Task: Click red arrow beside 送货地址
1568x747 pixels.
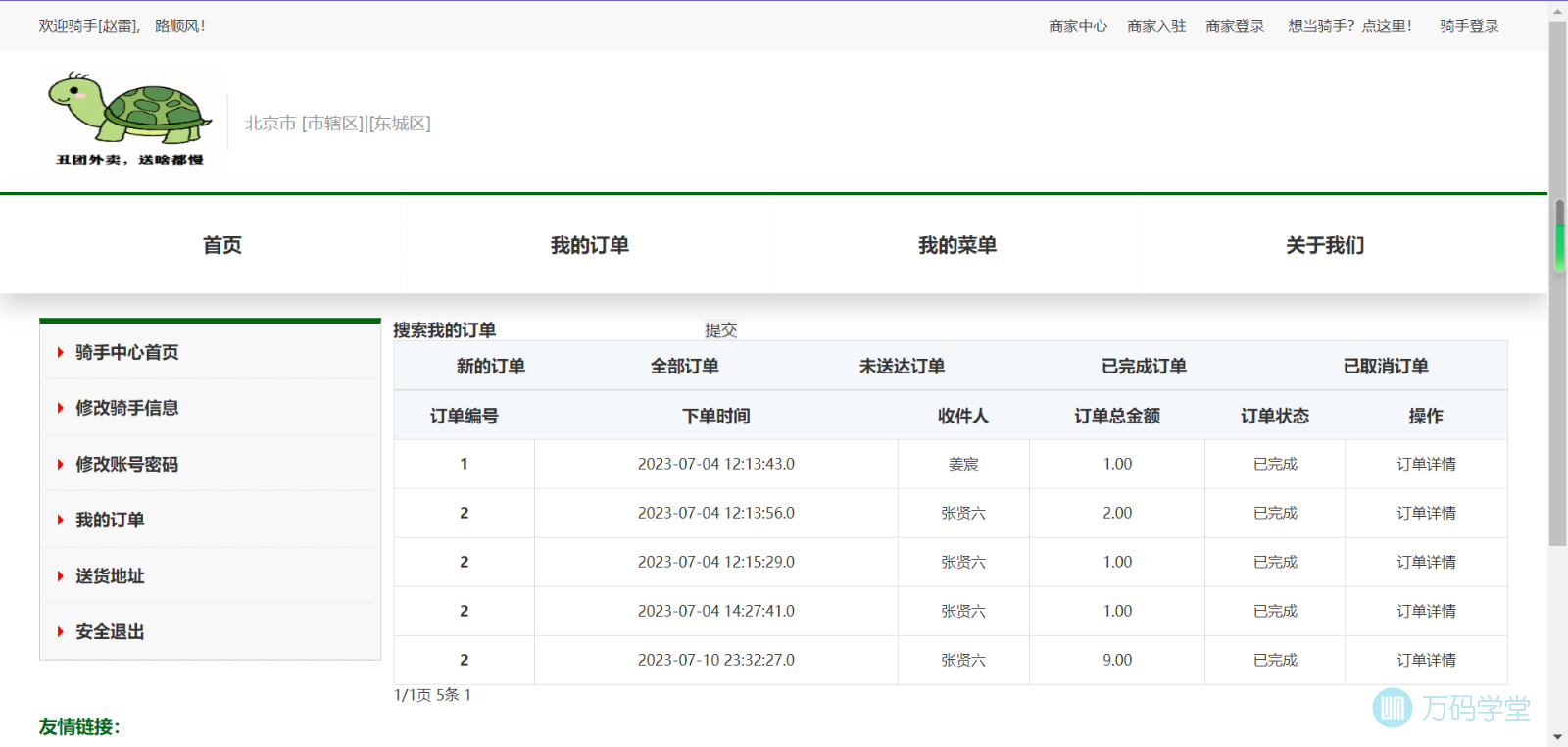Action: (60, 576)
